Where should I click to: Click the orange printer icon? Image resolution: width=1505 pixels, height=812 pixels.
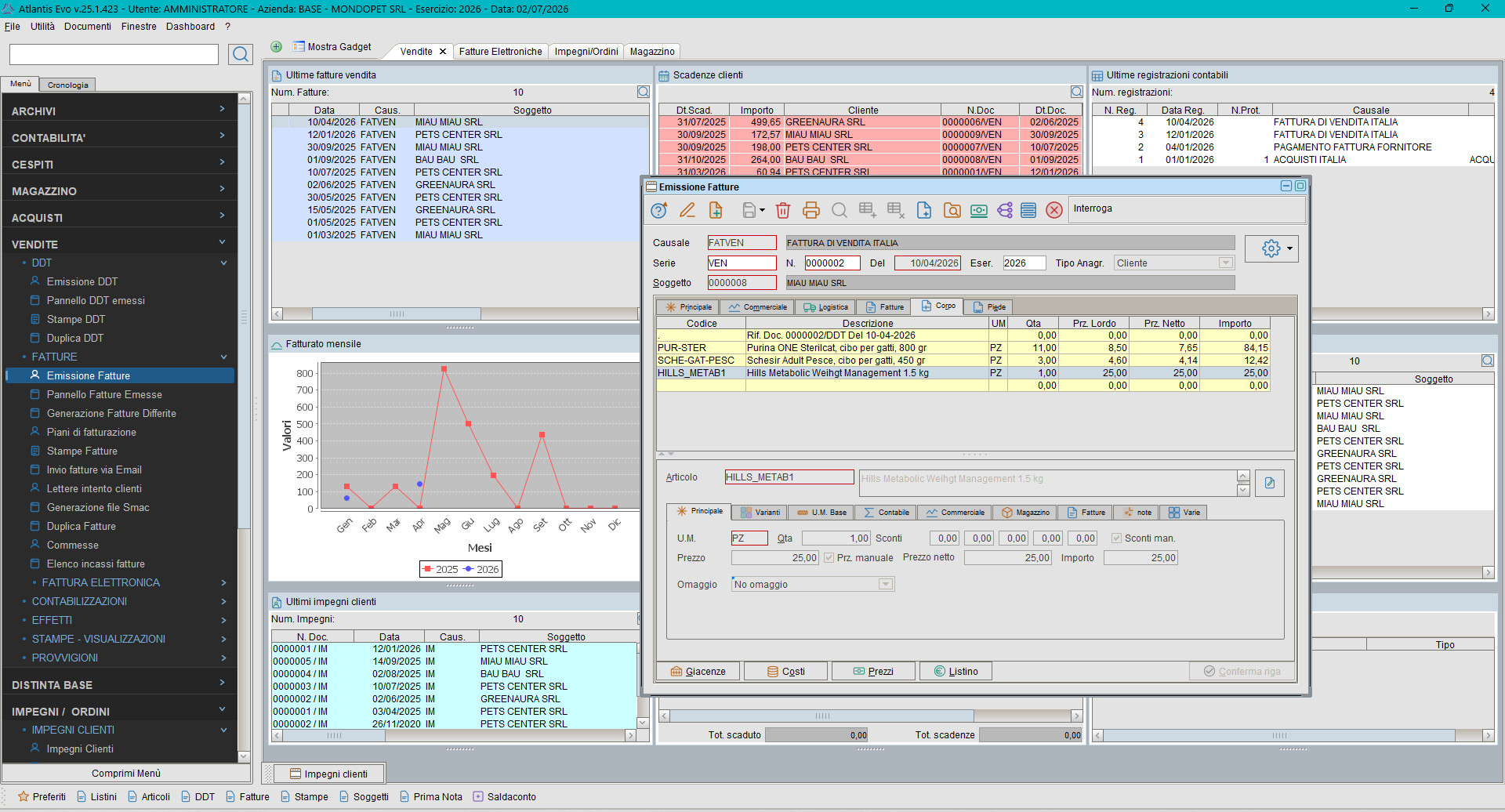[811, 210]
